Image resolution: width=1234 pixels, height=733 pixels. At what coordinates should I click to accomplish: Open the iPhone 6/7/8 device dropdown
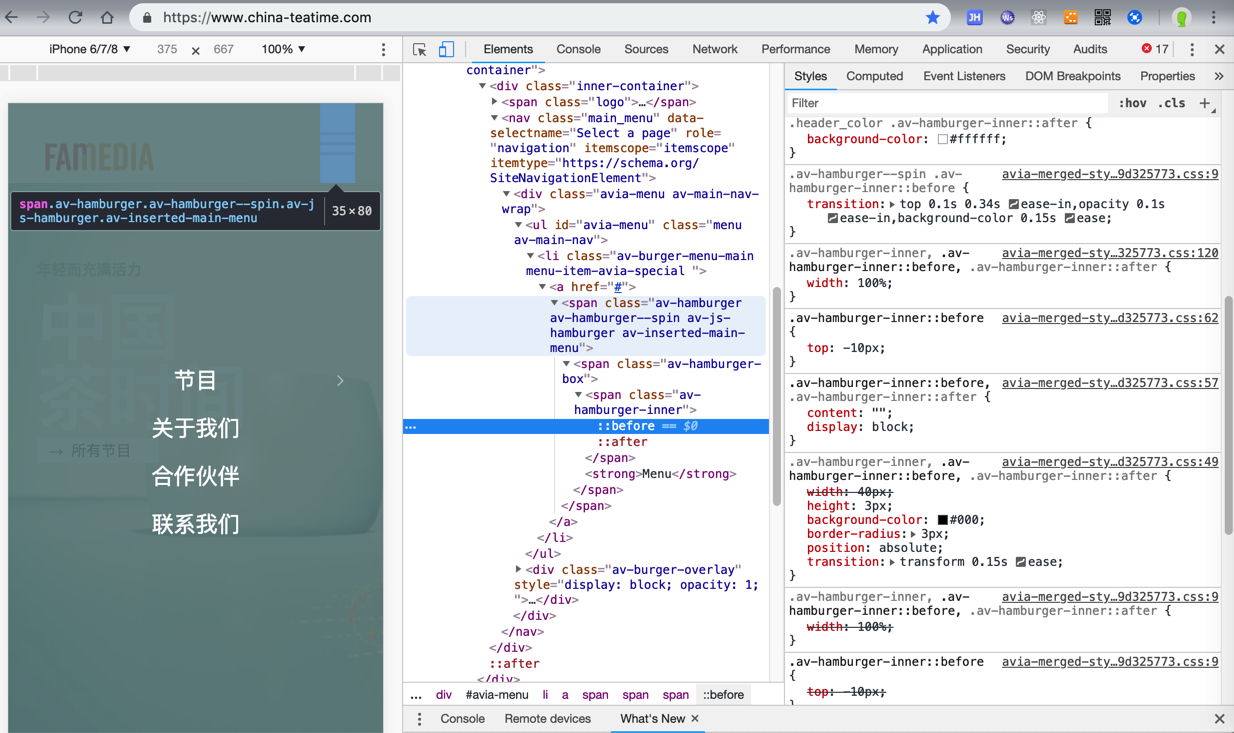point(90,49)
